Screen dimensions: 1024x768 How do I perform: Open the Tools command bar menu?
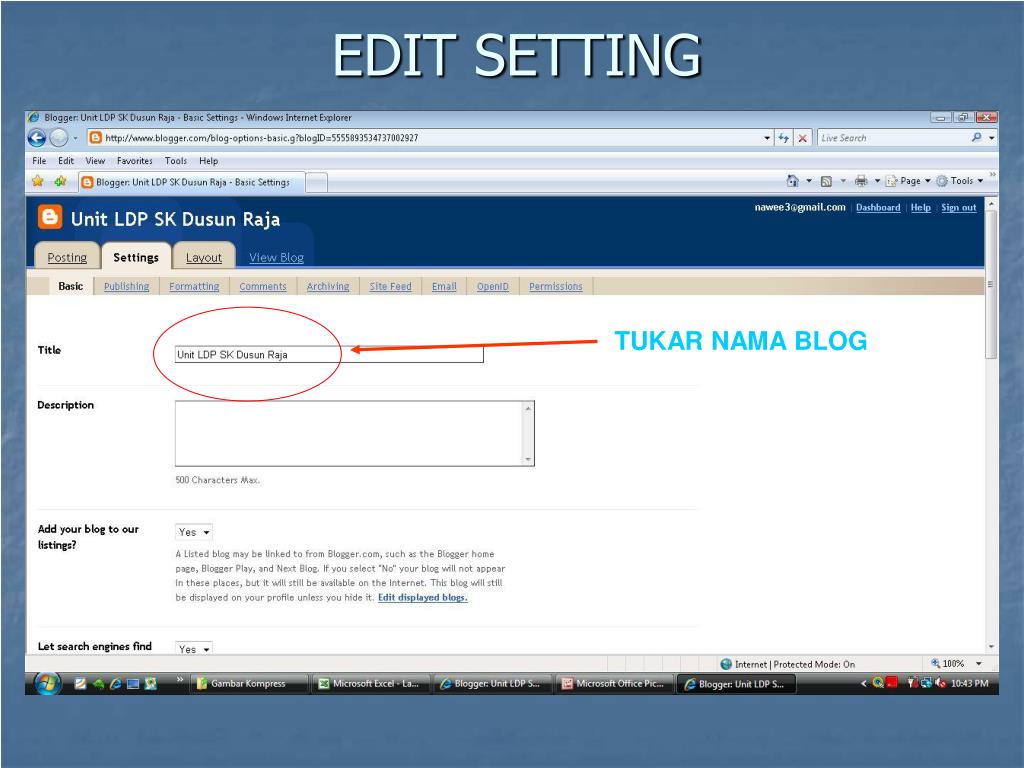click(x=959, y=181)
